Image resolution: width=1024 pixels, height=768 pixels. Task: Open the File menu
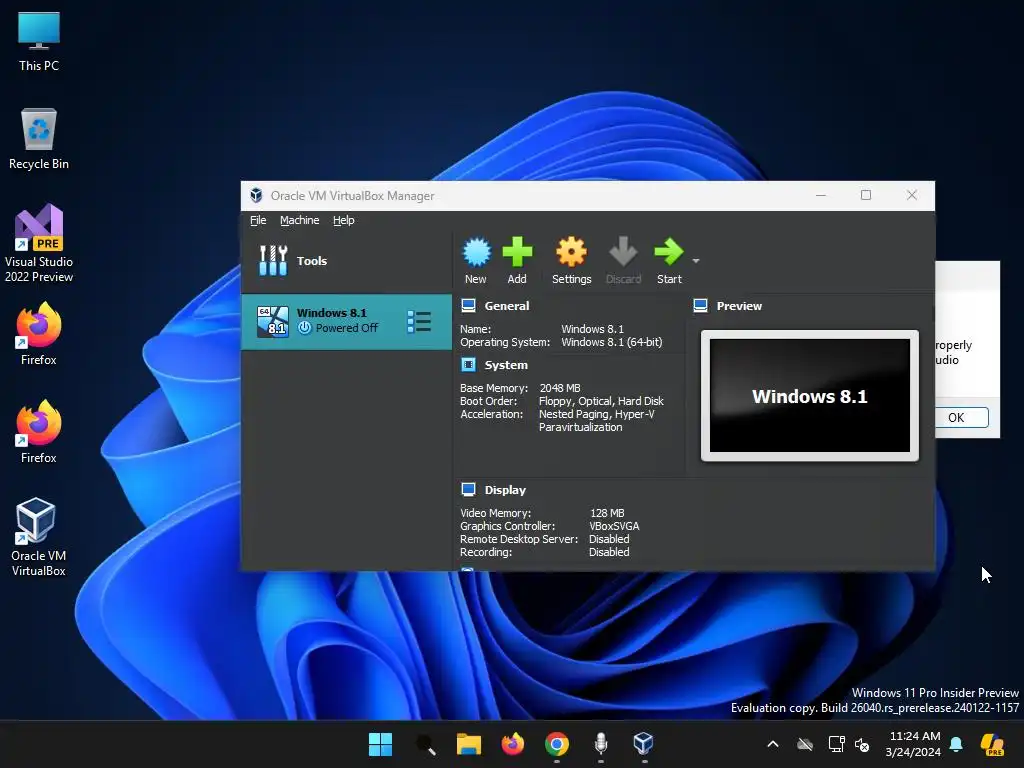click(x=258, y=220)
